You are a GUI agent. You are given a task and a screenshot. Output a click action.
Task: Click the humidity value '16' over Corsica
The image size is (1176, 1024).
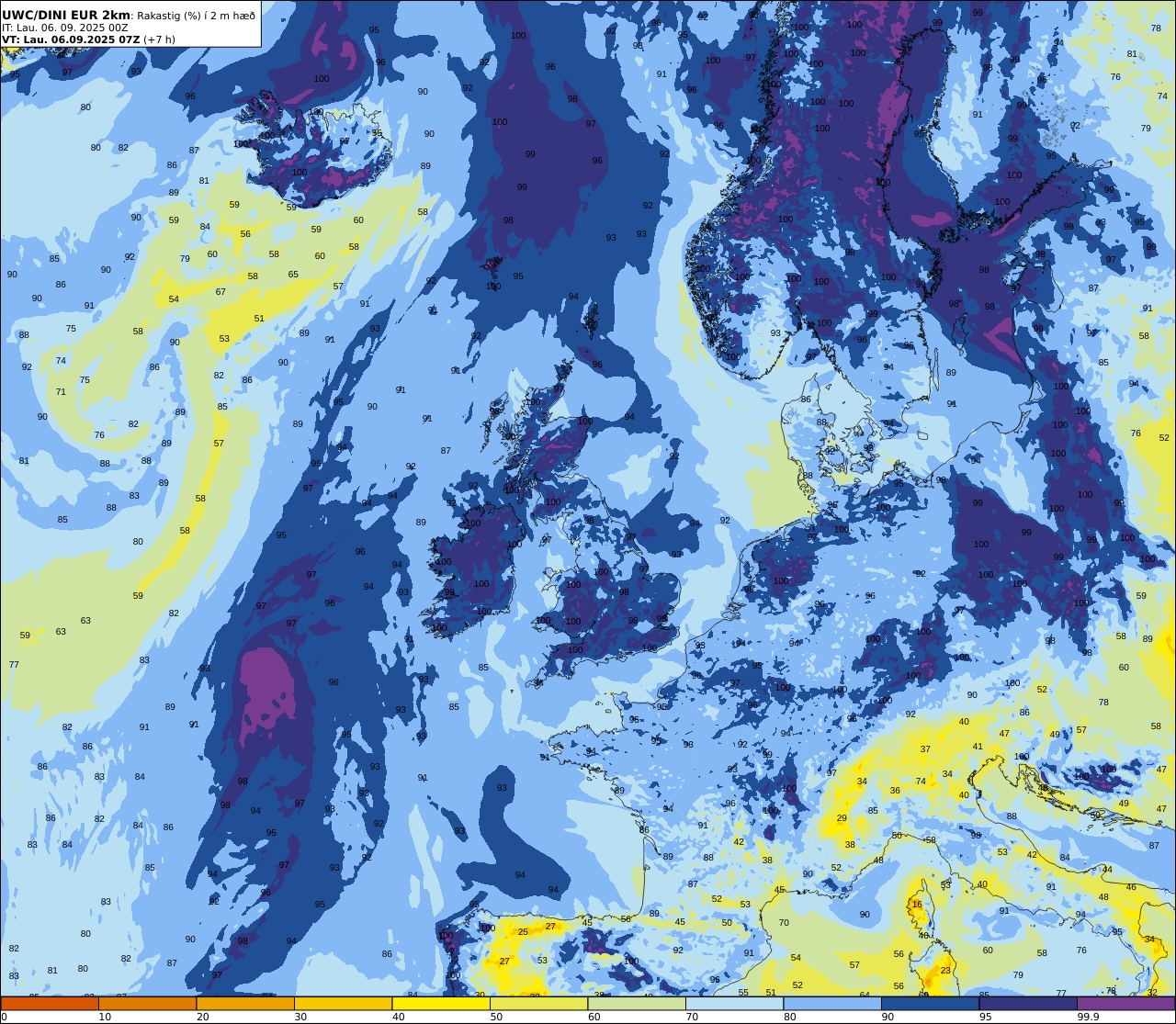point(917,905)
